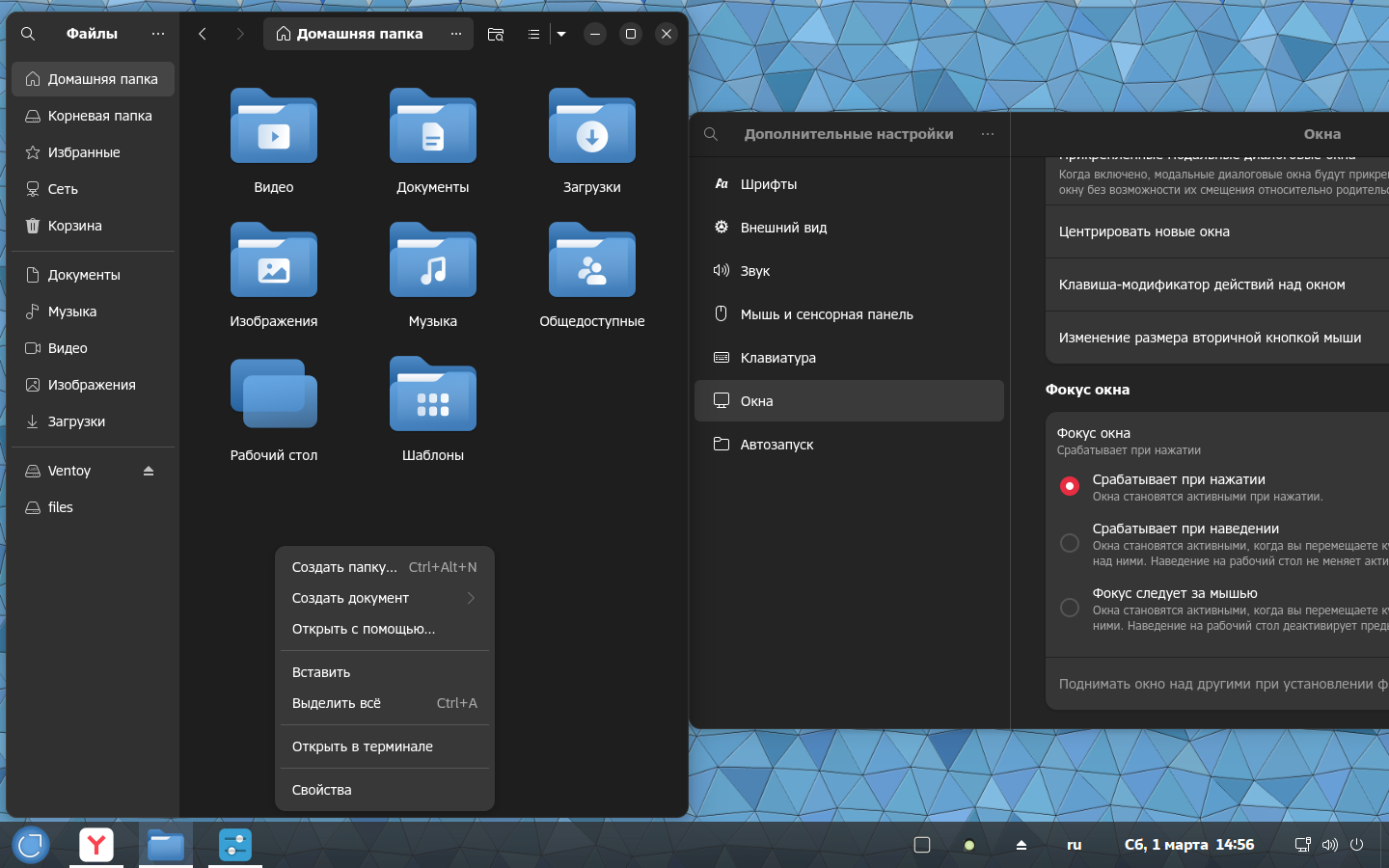Open the Home folder path menu dots
1389x868 pixels.
click(x=455, y=34)
